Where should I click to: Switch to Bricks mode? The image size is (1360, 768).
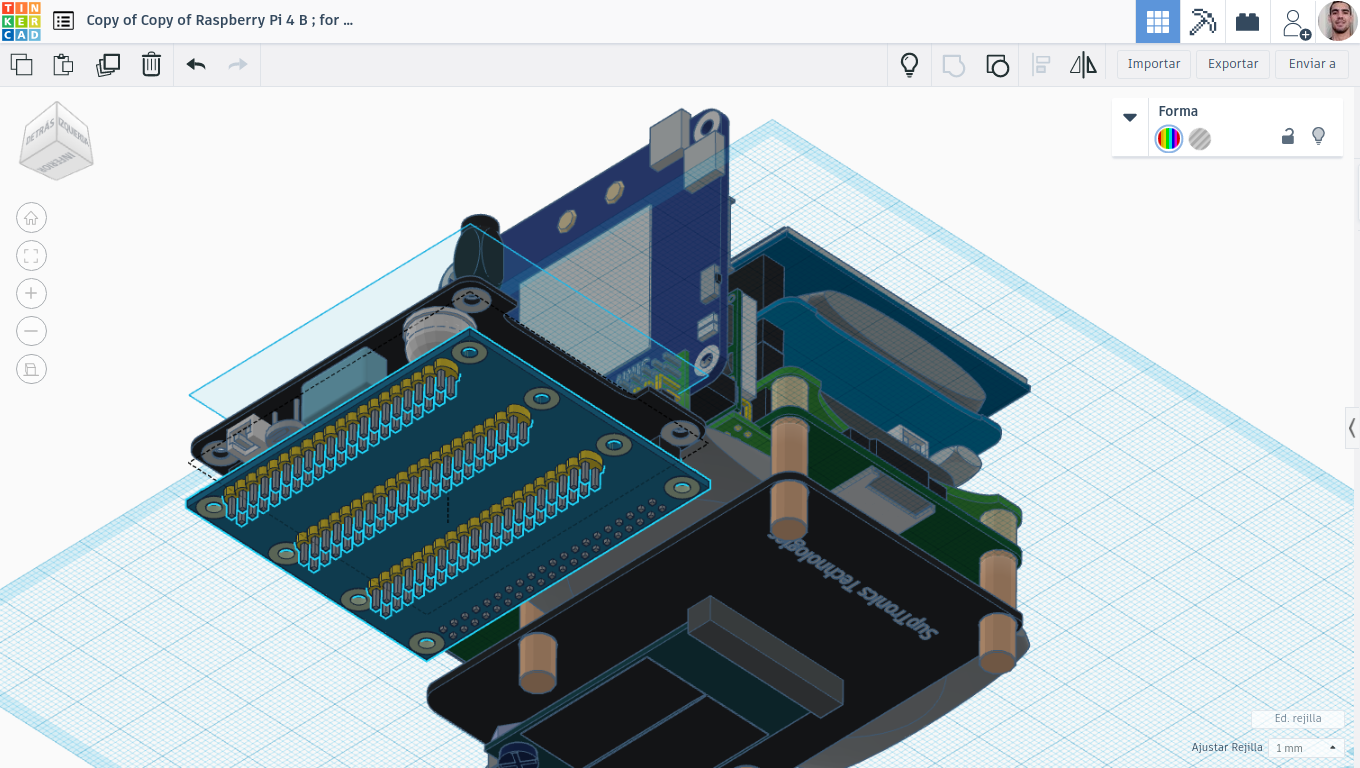pos(1247,21)
